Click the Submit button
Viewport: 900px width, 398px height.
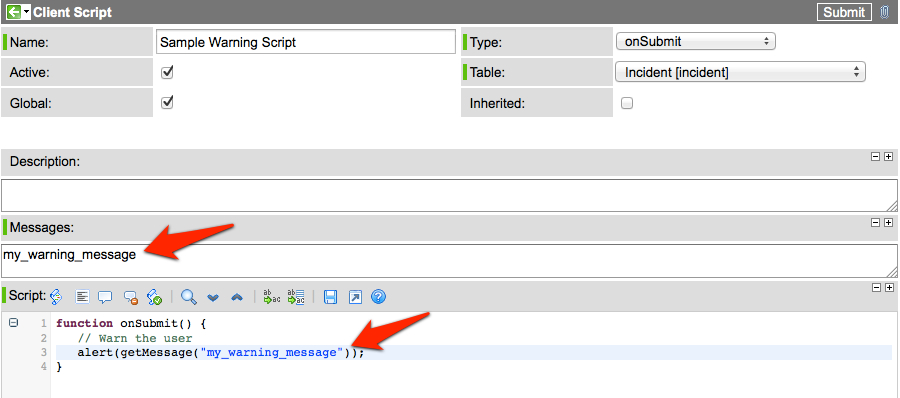pyautogui.click(x=843, y=12)
